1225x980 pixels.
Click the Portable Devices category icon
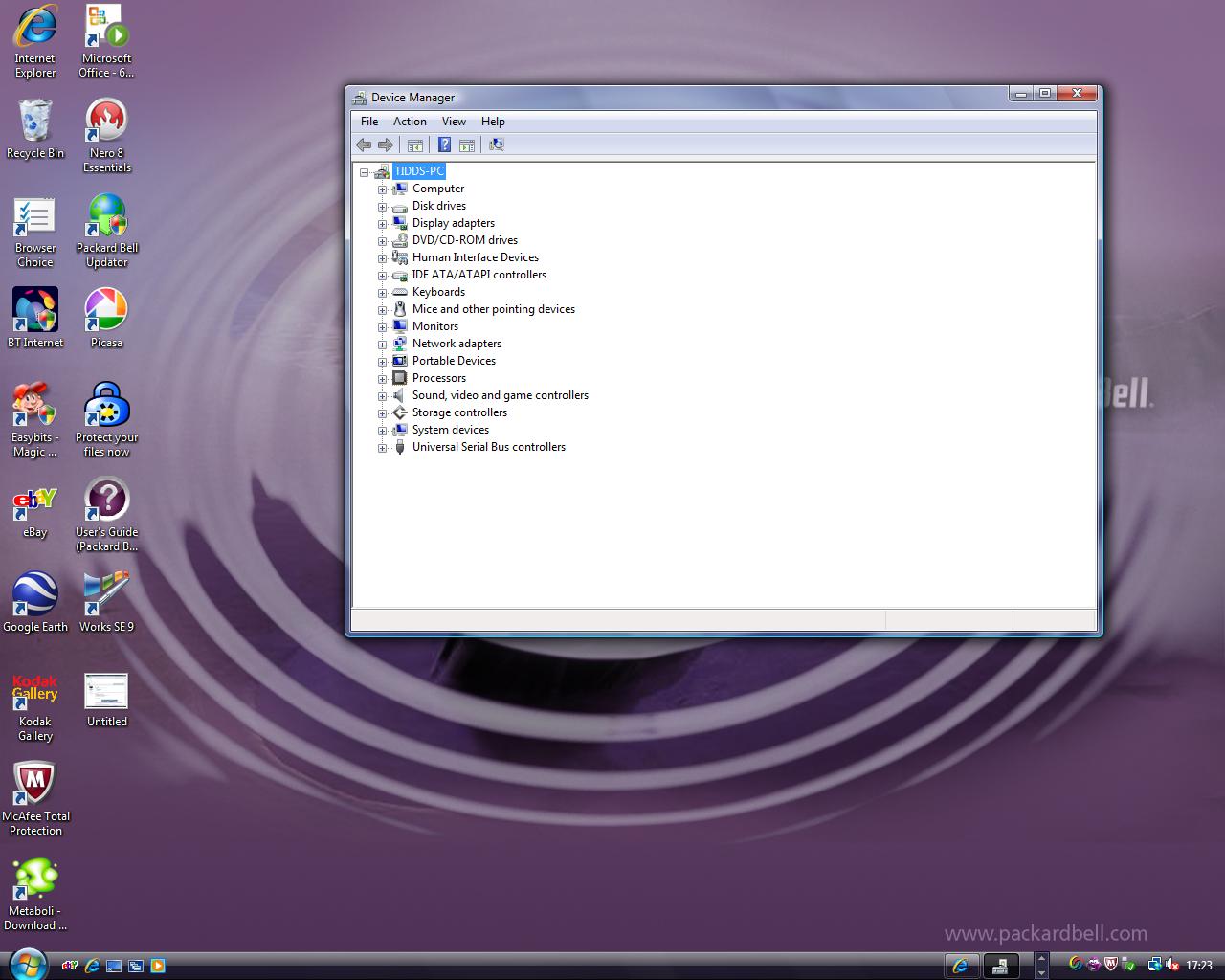(400, 361)
